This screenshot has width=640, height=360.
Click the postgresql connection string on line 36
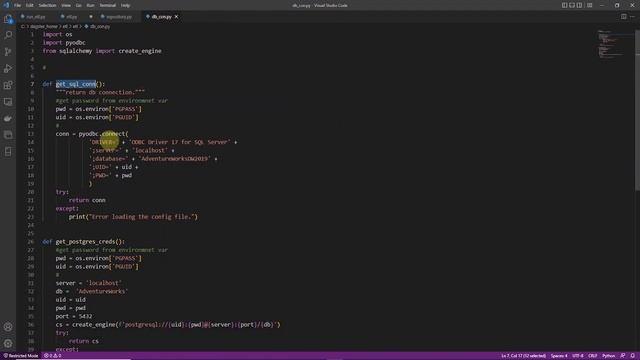point(199,325)
